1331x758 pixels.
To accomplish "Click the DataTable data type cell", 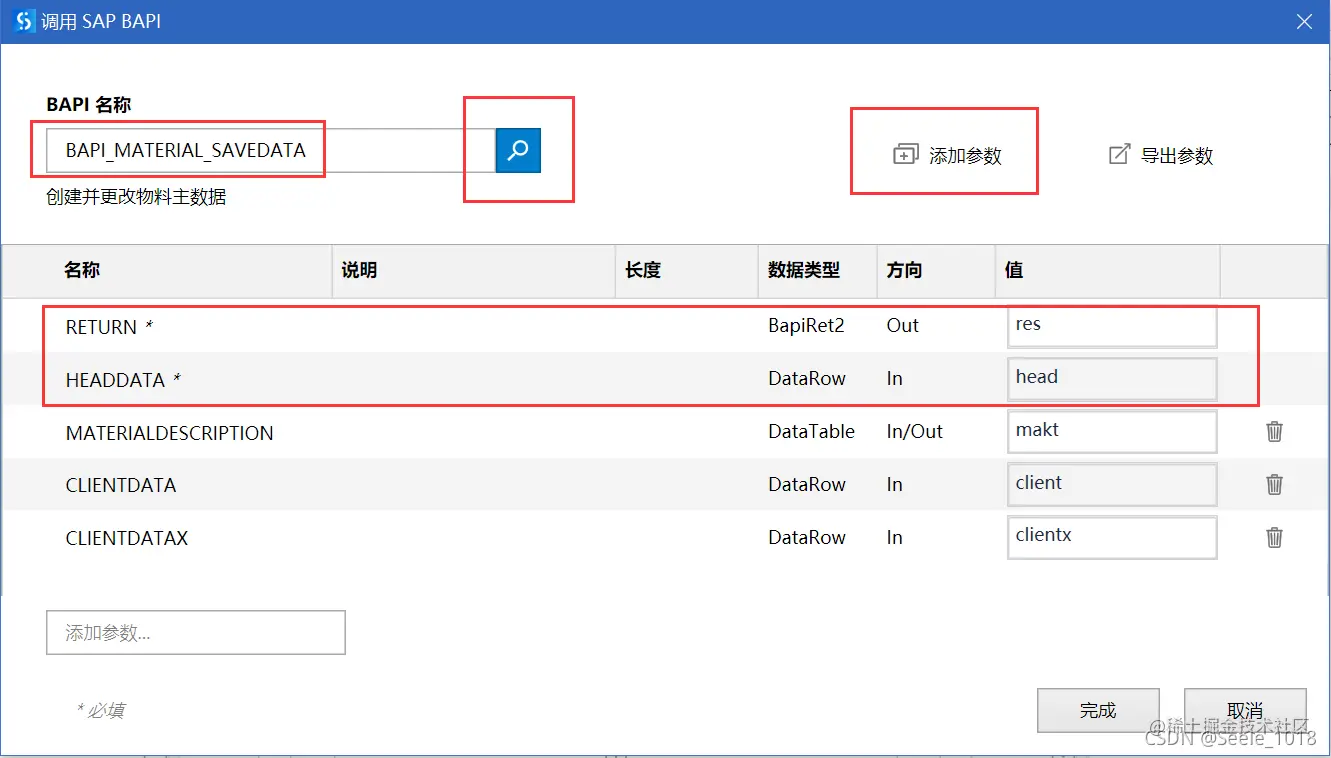I will (811, 432).
